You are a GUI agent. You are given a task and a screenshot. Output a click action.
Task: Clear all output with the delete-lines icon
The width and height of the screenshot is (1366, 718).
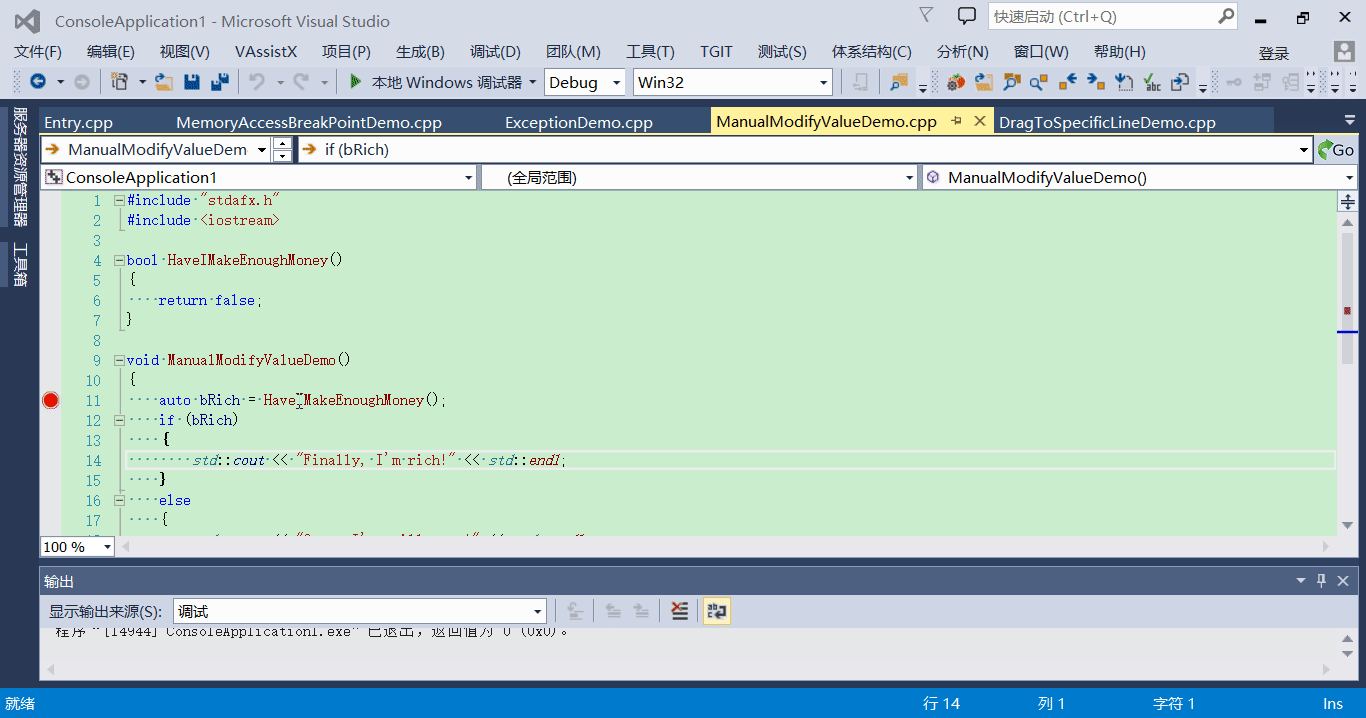point(679,610)
